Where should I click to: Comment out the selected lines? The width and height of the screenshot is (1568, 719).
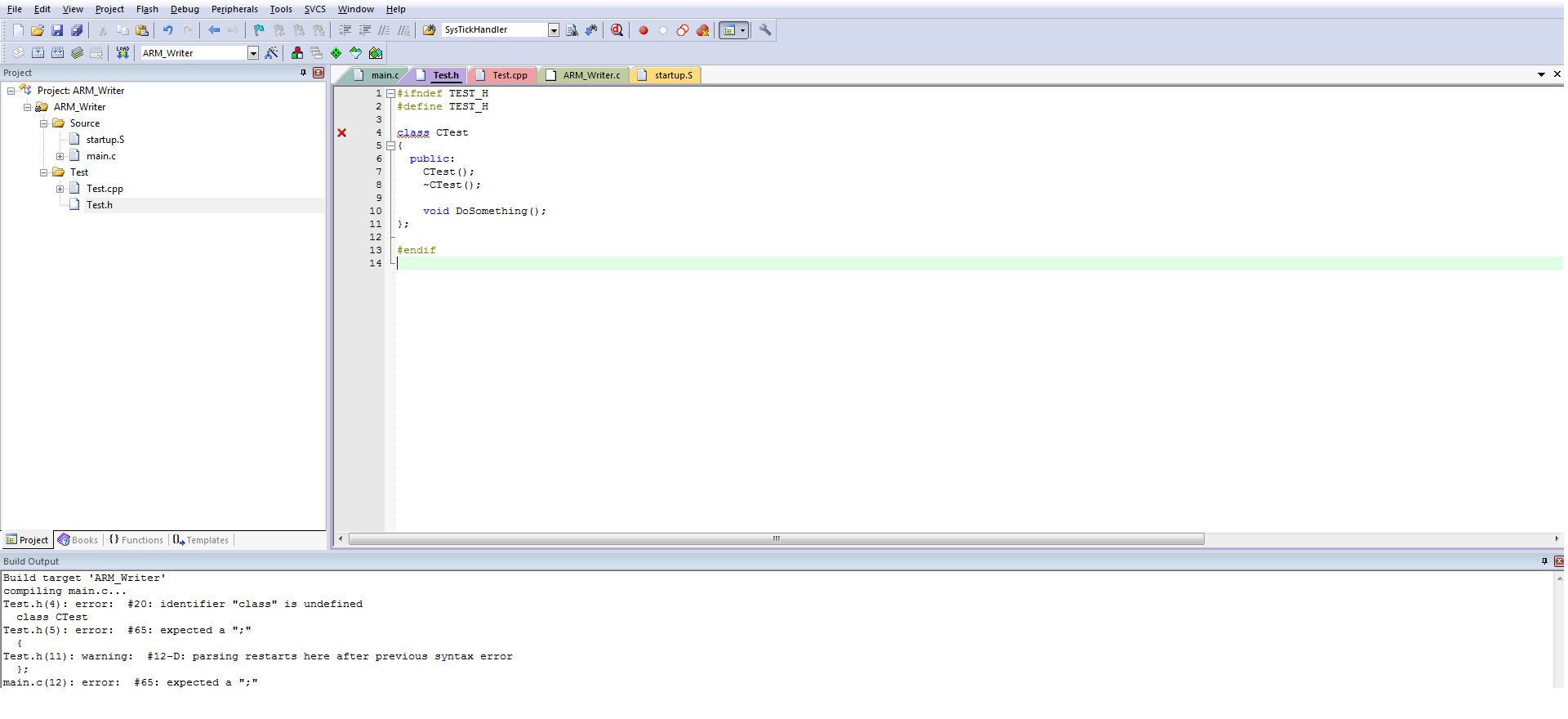tap(384, 30)
